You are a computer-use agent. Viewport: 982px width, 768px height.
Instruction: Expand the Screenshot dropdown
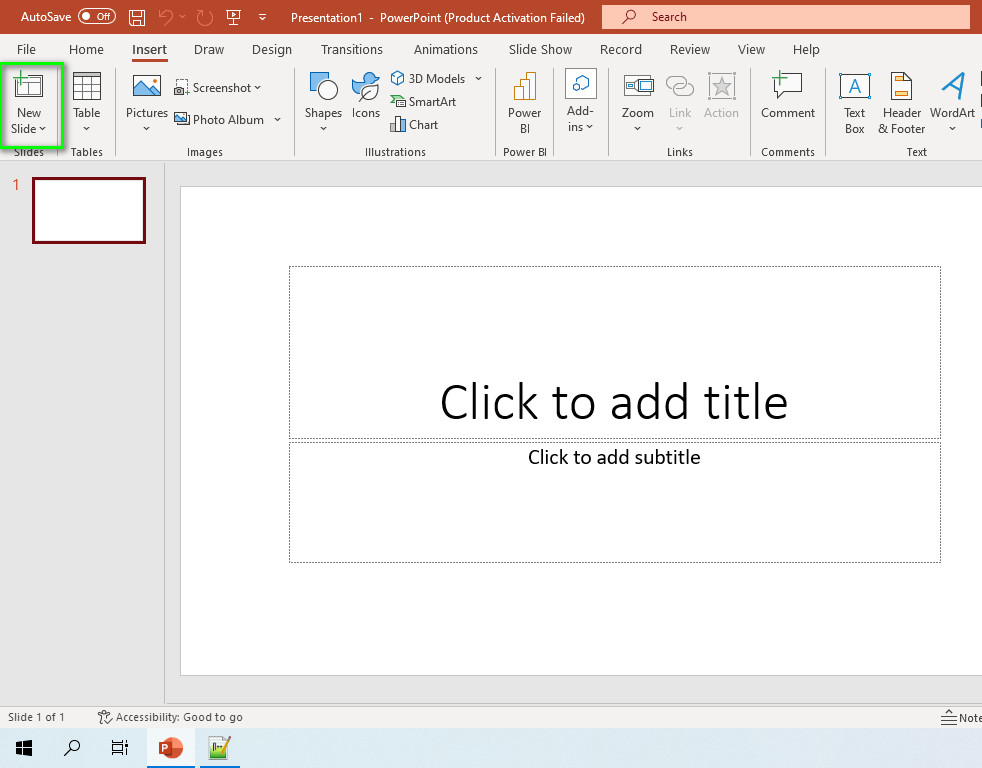pos(257,88)
